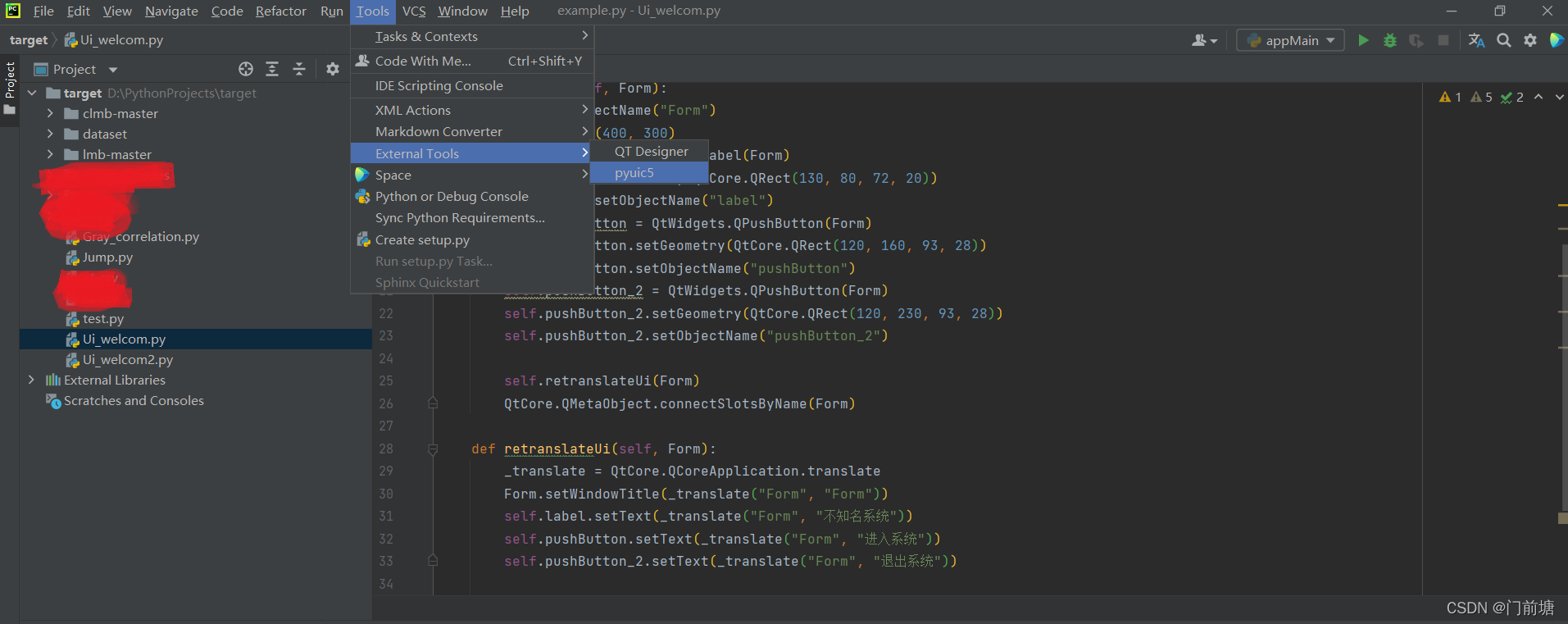
Task: Select External Tools menu entry
Action: [471, 153]
